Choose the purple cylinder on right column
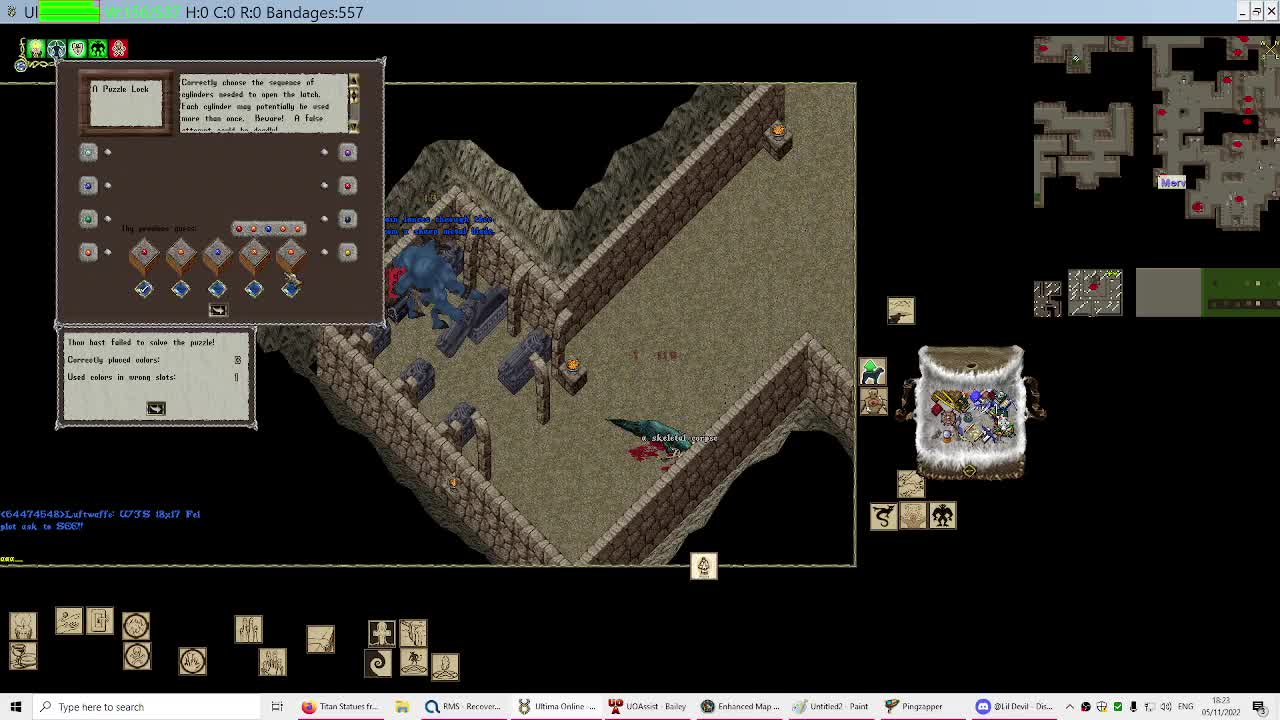Viewport: 1280px width, 720px height. (347, 152)
